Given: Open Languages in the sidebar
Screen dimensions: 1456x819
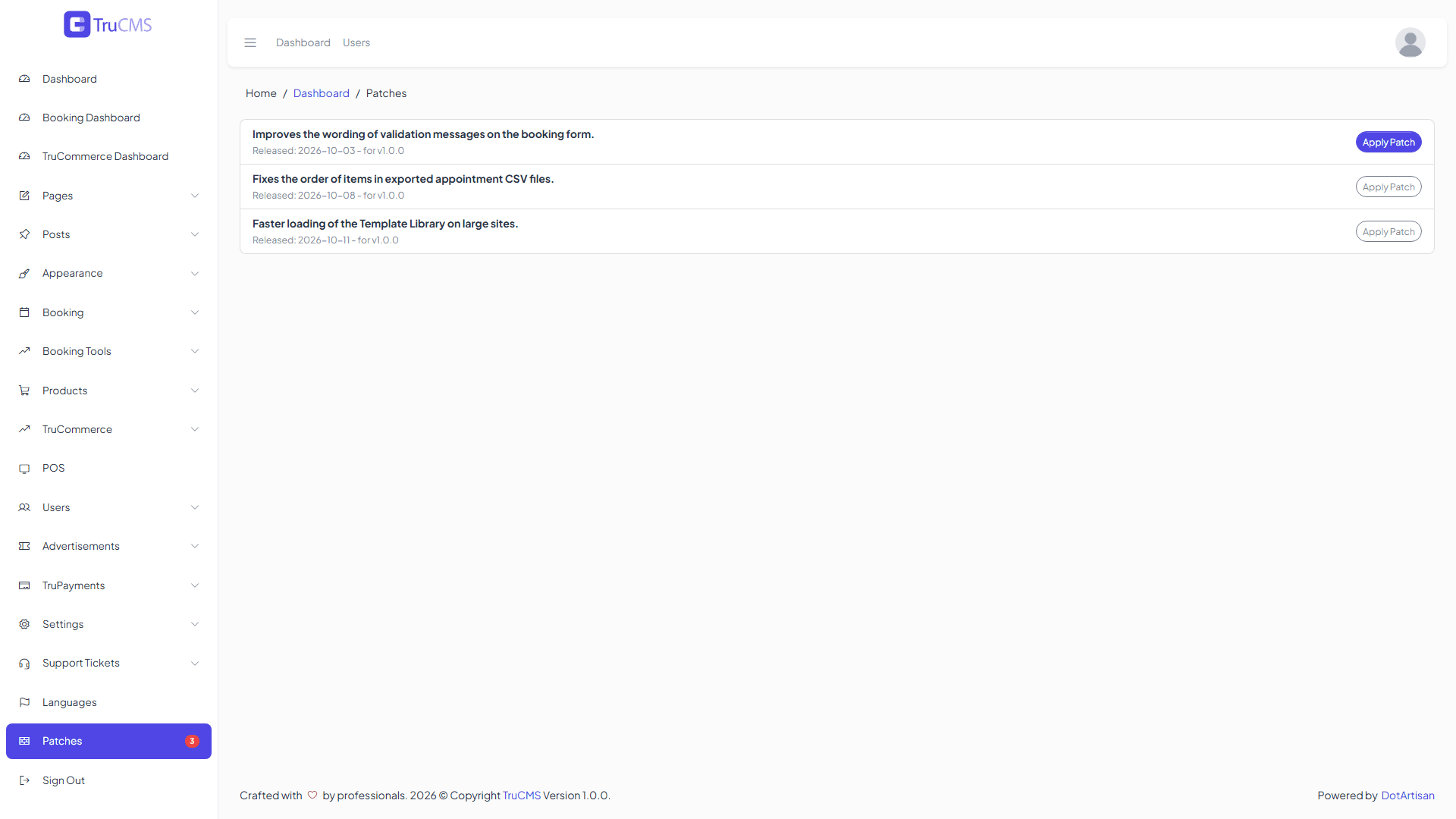Looking at the screenshot, I should tap(108, 702).
